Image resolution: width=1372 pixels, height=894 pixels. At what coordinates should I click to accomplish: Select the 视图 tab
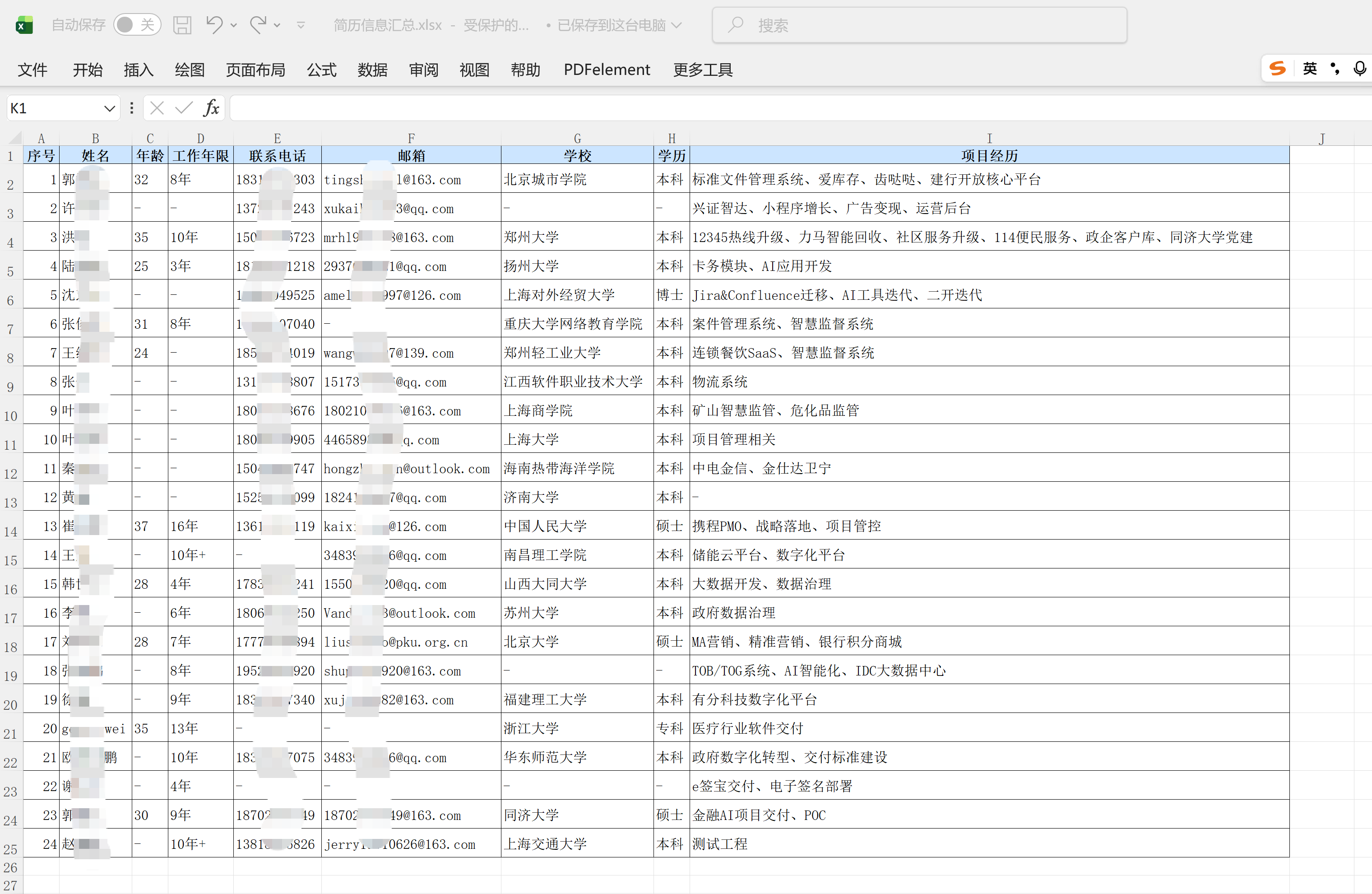(474, 70)
